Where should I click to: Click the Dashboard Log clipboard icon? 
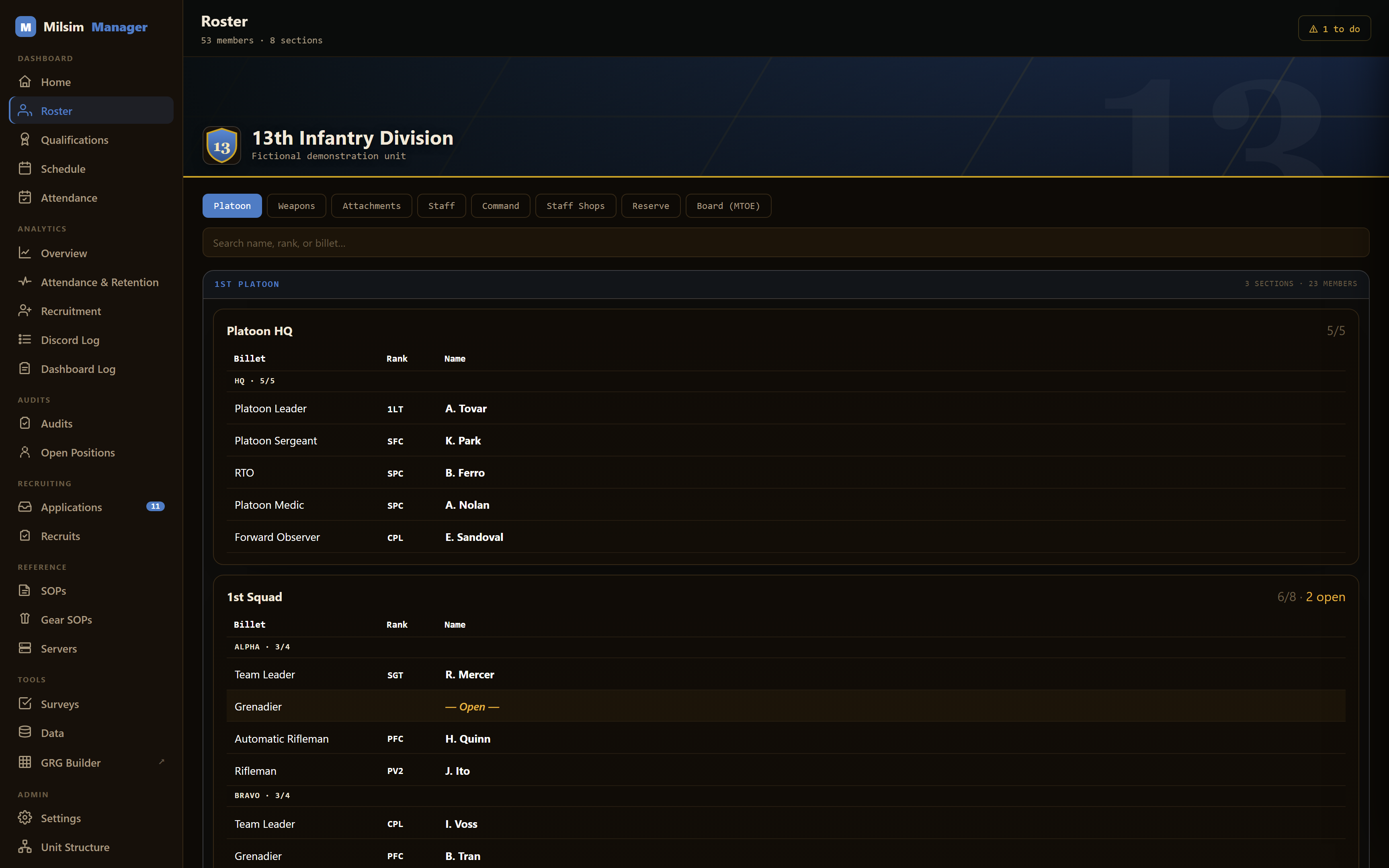click(25, 368)
